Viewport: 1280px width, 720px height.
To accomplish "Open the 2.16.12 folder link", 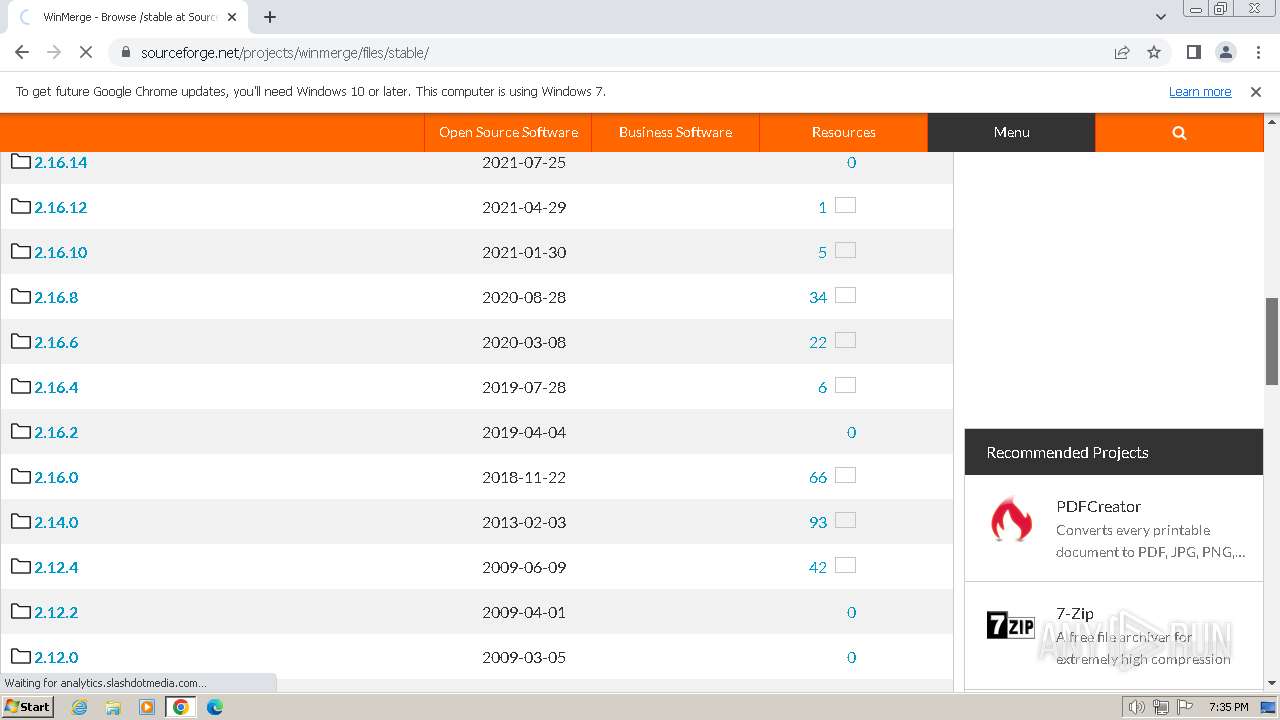I will point(61,207).
